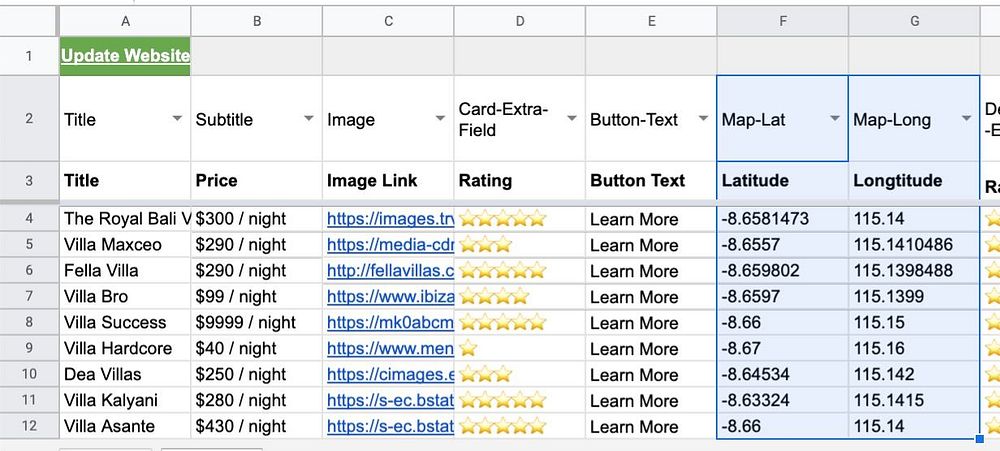This screenshot has height=451, width=1000.
Task: Open the Card-Extra-Field filter dropdown
Action: click(x=572, y=119)
